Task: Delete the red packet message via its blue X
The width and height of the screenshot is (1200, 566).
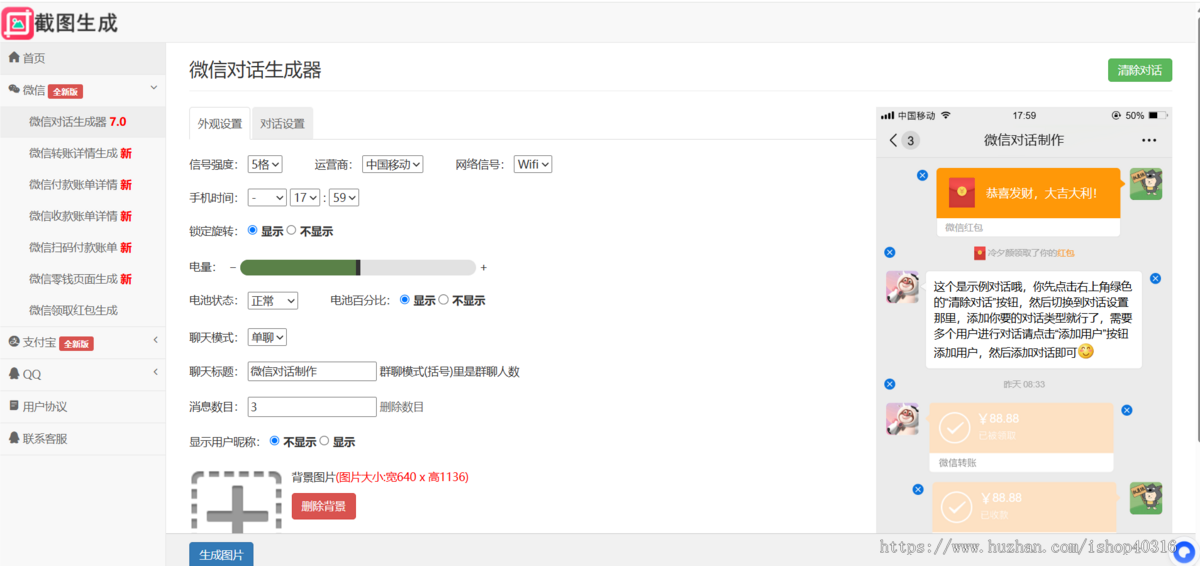Action: pos(922,175)
